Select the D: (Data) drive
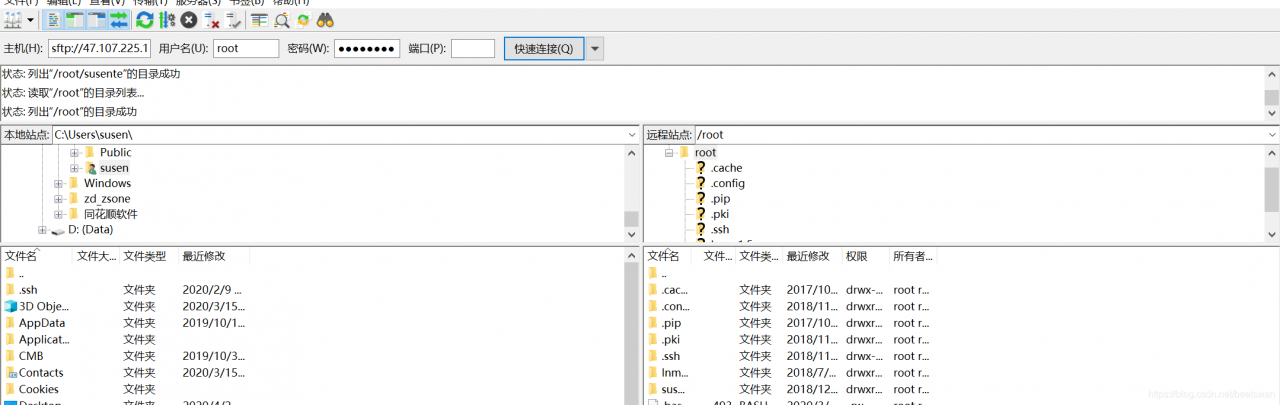This screenshot has height=405, width=1280. [90, 229]
